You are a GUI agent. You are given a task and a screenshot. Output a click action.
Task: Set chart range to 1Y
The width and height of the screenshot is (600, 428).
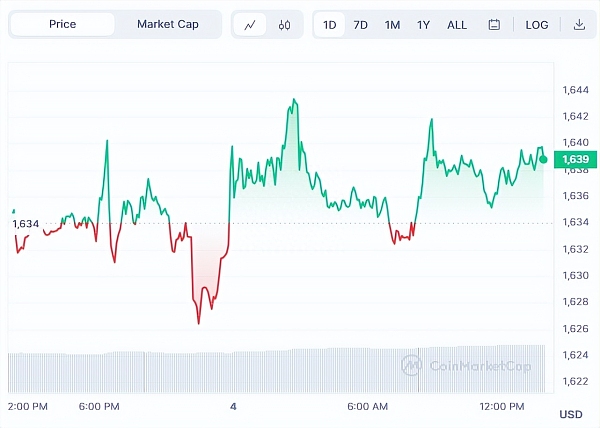424,25
